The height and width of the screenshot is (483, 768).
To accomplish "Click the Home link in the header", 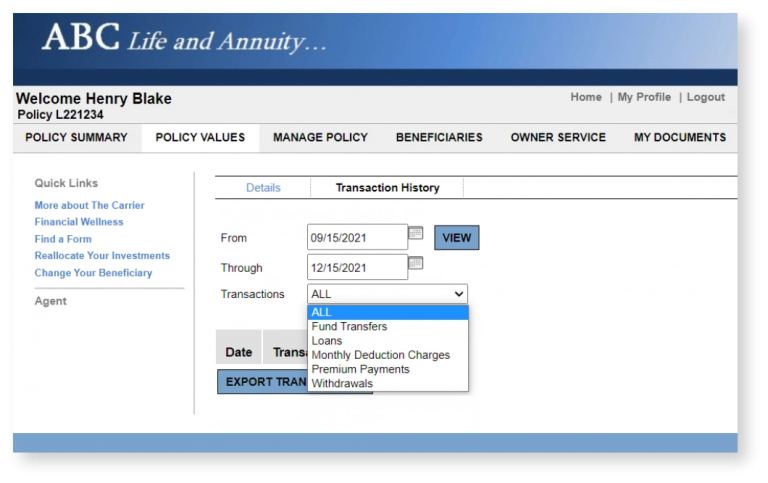I will [x=586, y=97].
